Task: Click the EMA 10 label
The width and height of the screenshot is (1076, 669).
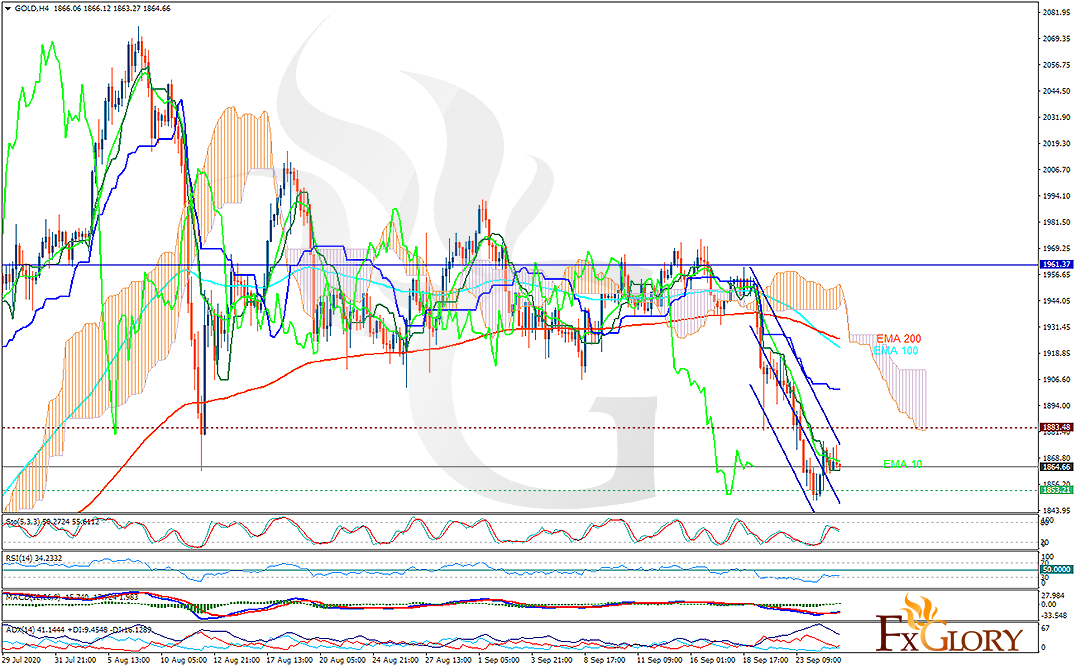Action: [x=902, y=465]
